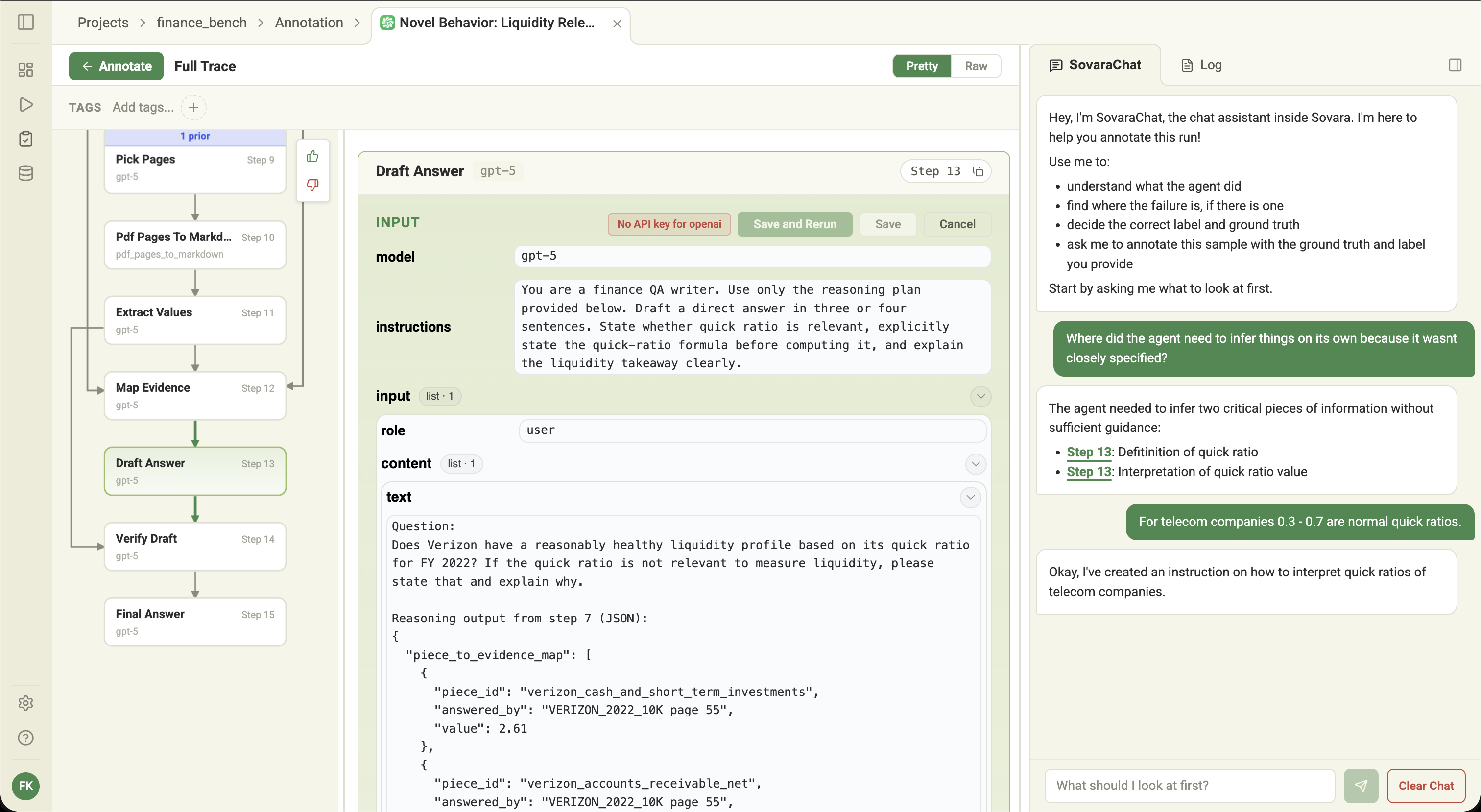Click the 1 prior indicator
Image resolution: width=1481 pixels, height=812 pixels.
click(195, 136)
